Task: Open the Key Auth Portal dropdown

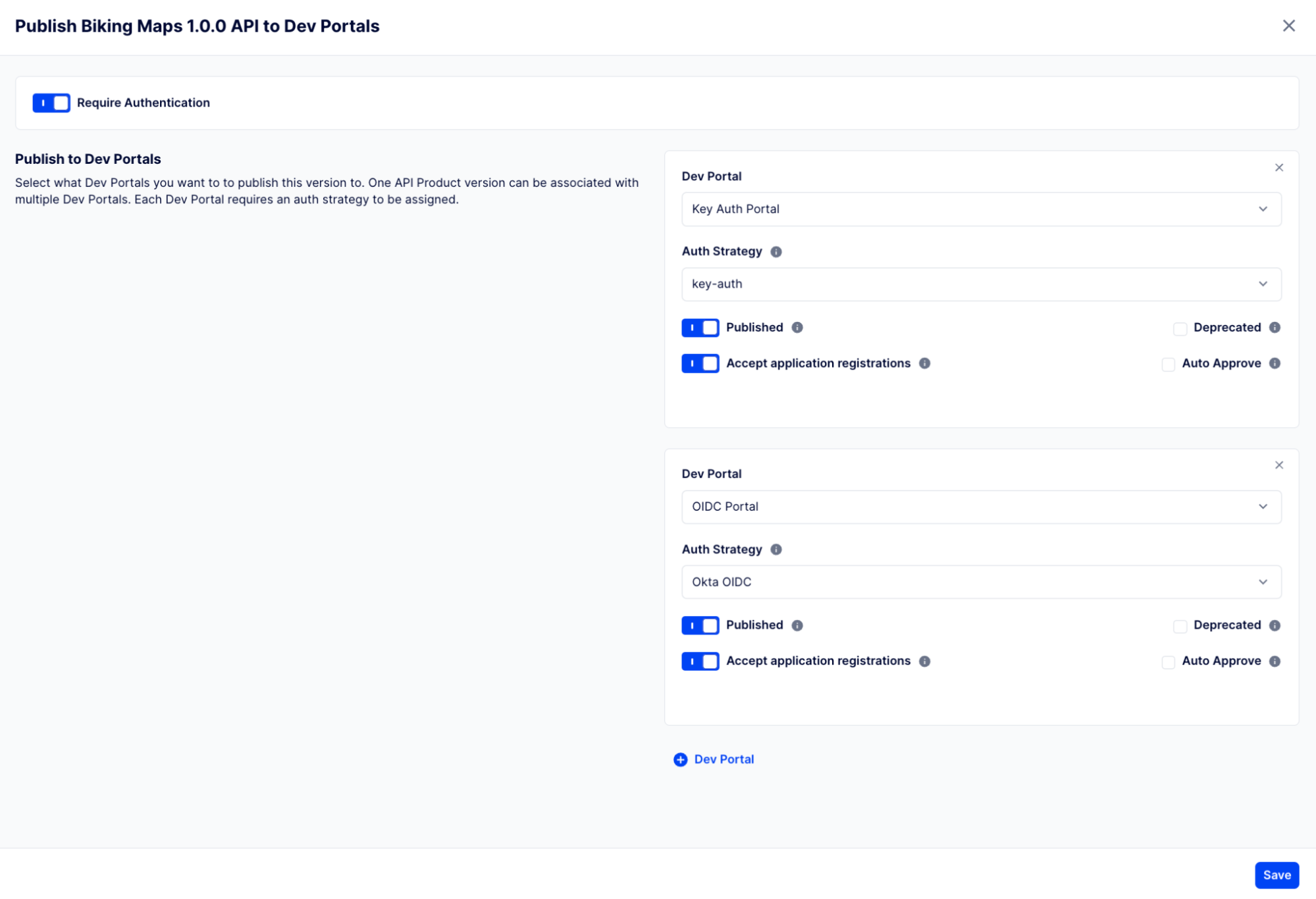Action: coord(981,209)
